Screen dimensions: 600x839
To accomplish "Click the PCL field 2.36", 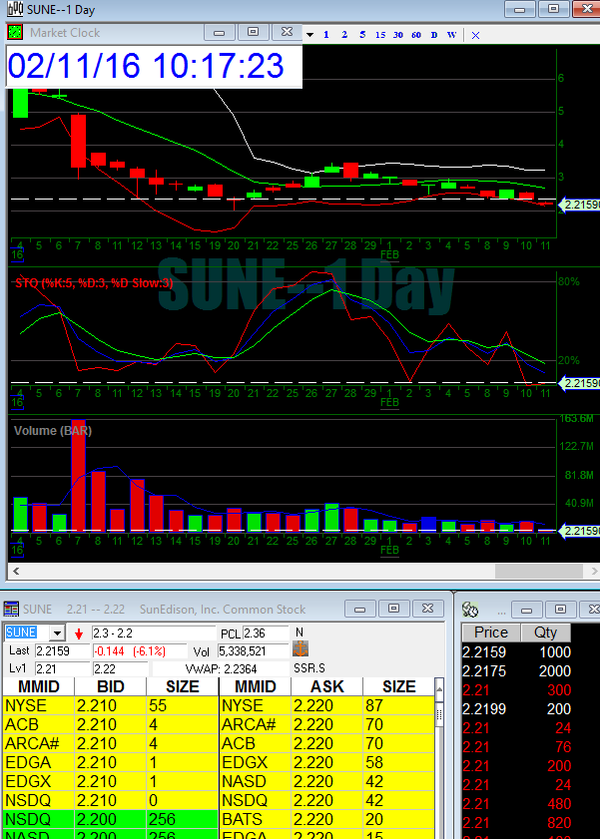I will pyautogui.click(x=265, y=634).
